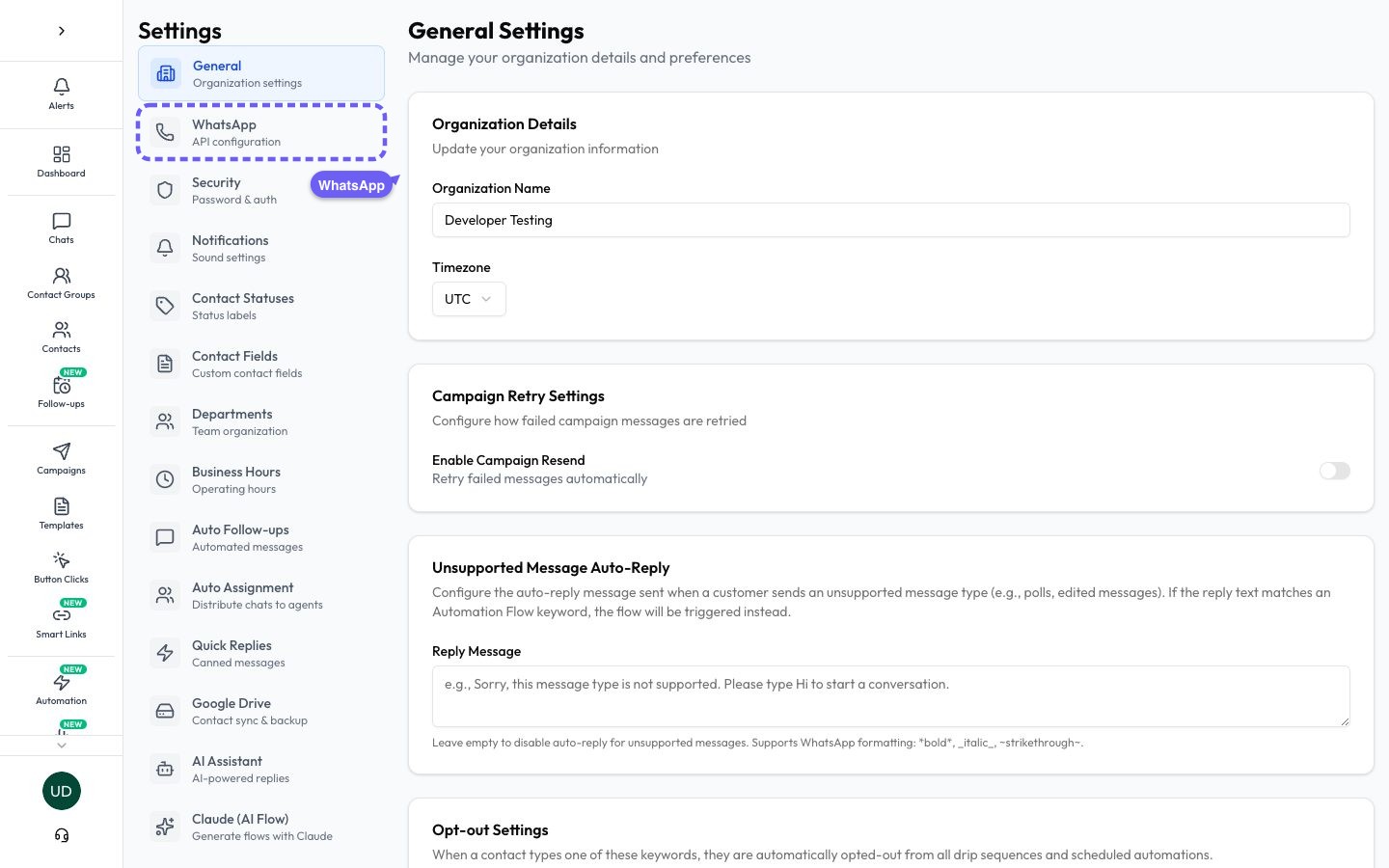Click the Google Drive icon
The width and height of the screenshot is (1389, 868).
[165, 711]
